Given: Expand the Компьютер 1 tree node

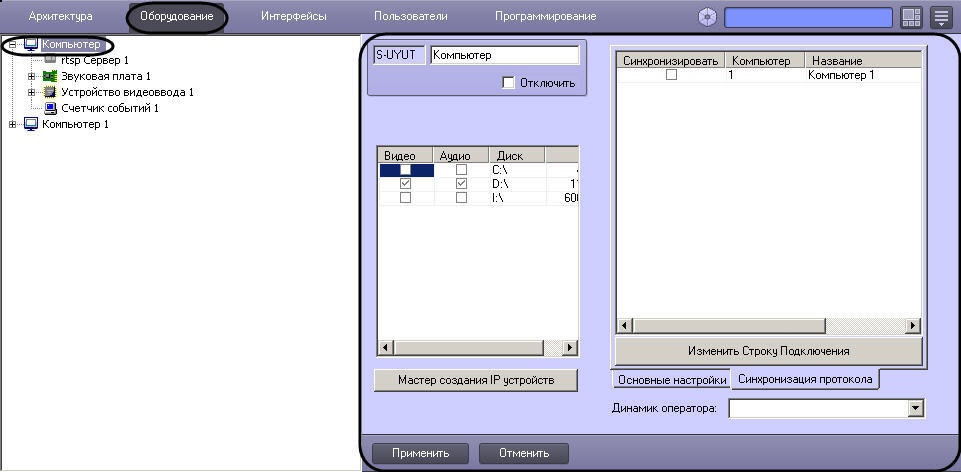Looking at the screenshot, I should pyautogui.click(x=12, y=124).
